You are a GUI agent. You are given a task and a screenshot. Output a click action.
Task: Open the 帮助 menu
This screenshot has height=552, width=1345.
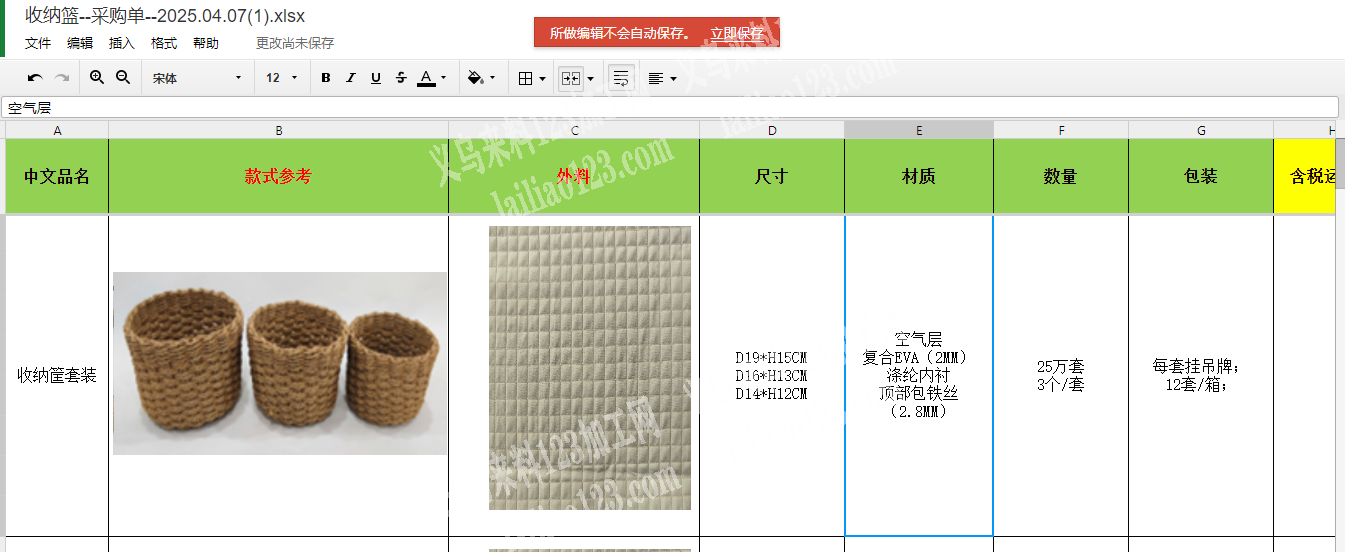(206, 43)
